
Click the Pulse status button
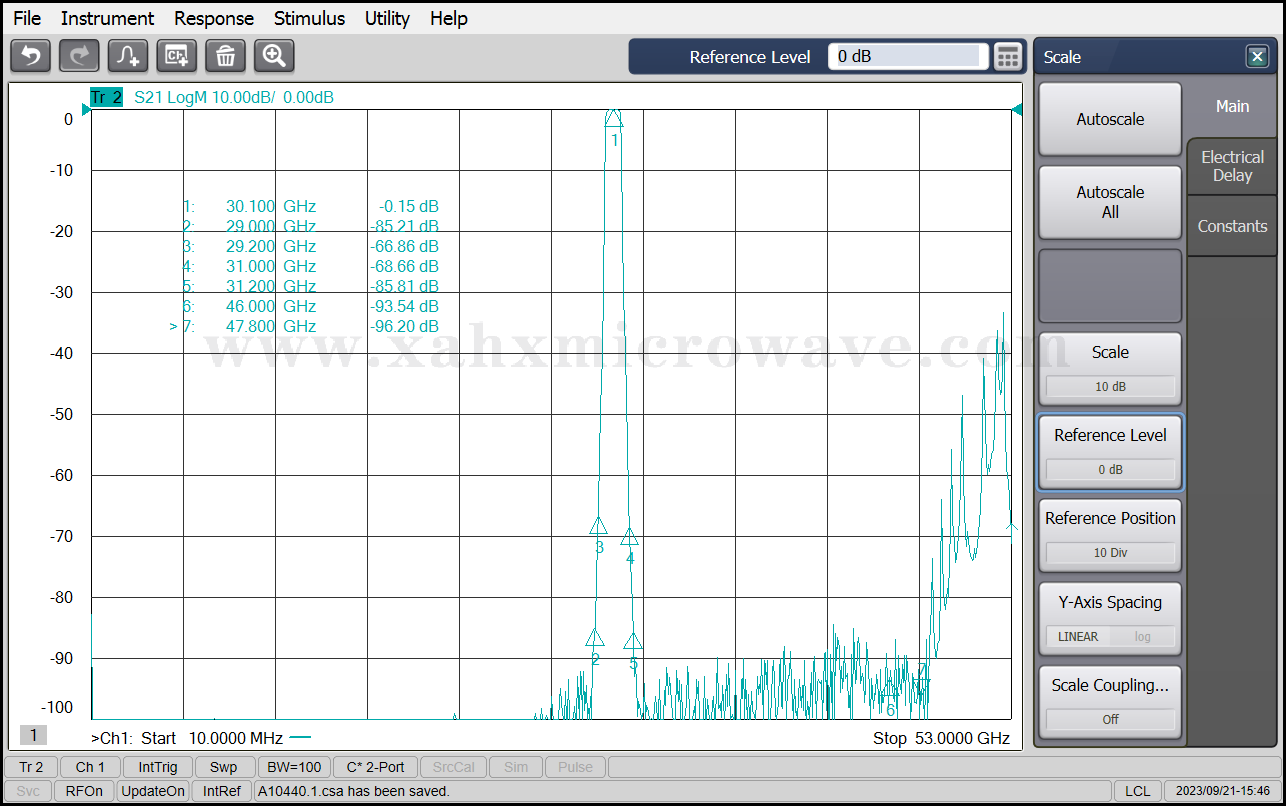pos(575,767)
